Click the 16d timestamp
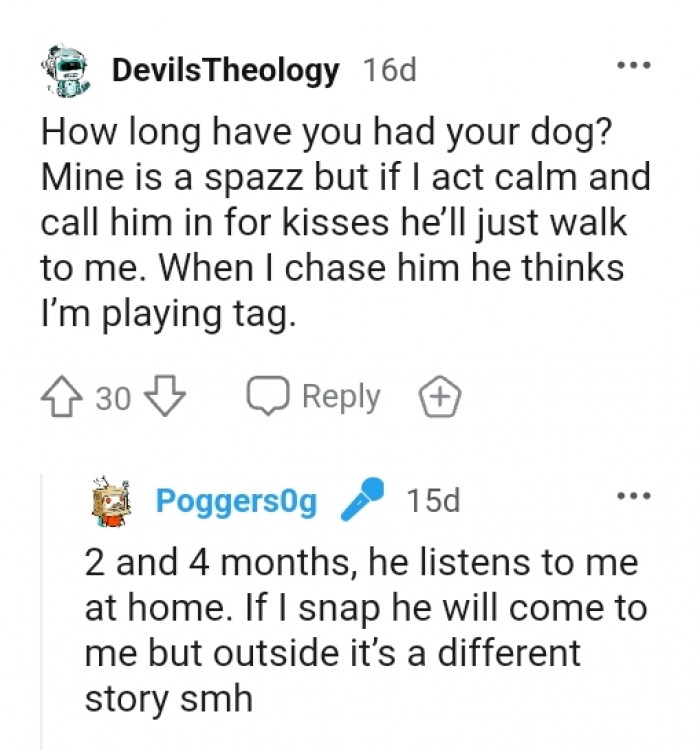Image resolution: width=700 pixels, height=750 pixels. tap(388, 71)
